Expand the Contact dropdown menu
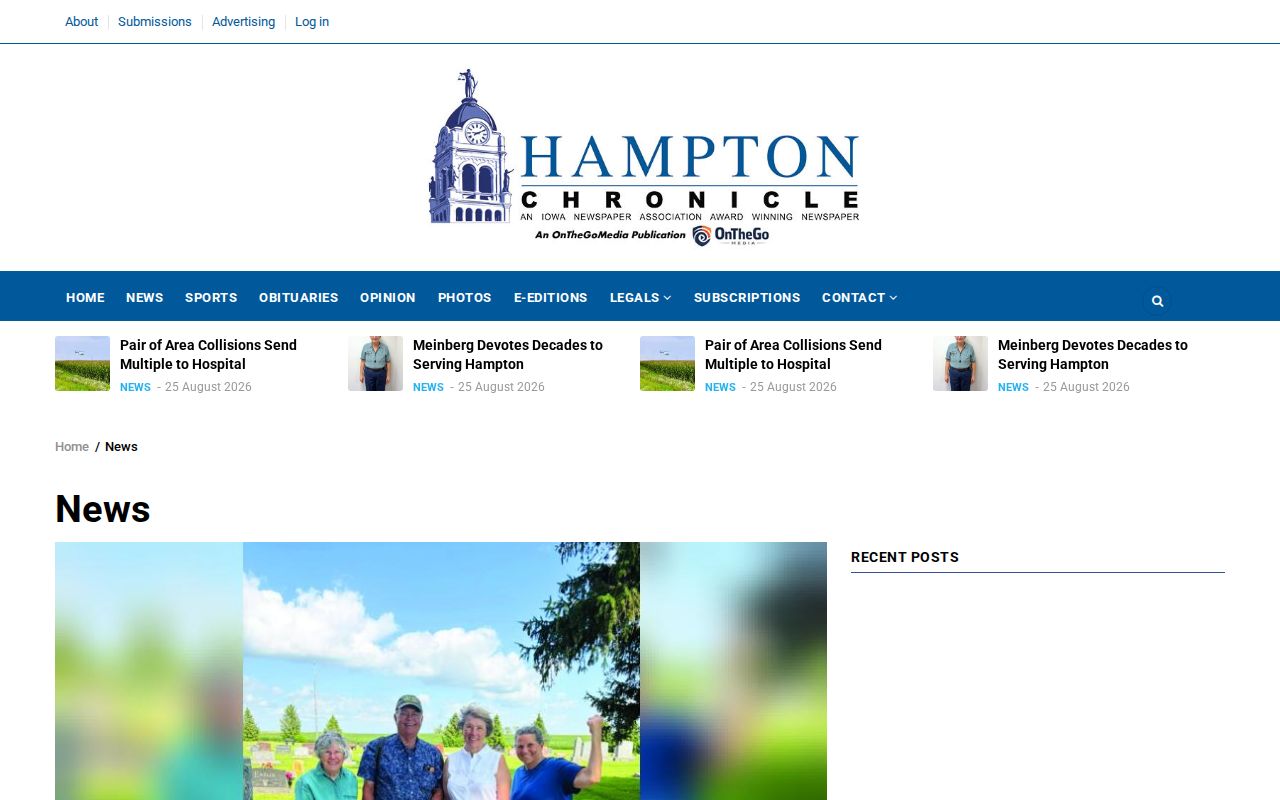Viewport: 1280px width, 800px height. pos(859,297)
